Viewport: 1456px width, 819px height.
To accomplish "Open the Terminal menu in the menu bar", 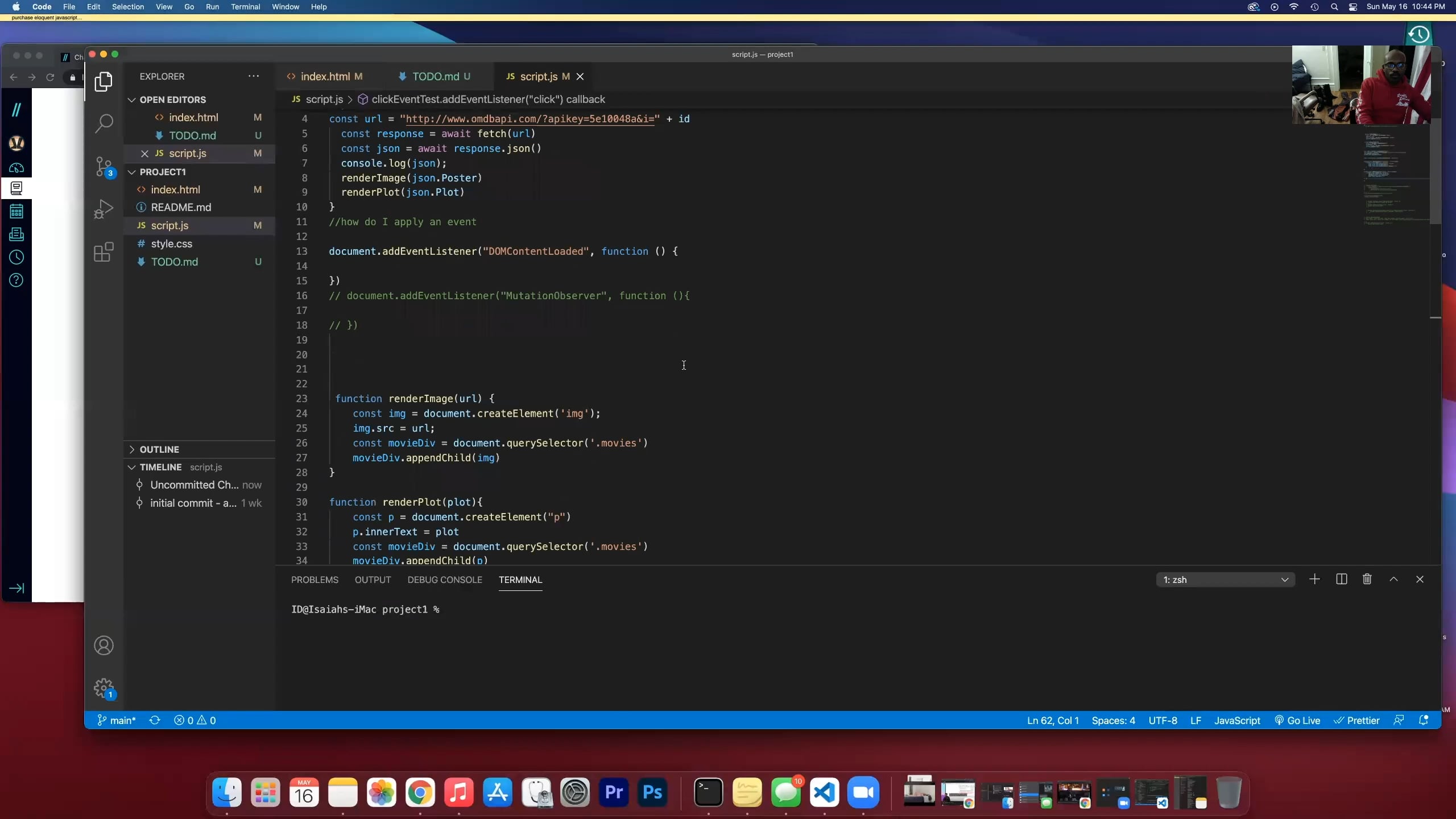I will coord(245,7).
